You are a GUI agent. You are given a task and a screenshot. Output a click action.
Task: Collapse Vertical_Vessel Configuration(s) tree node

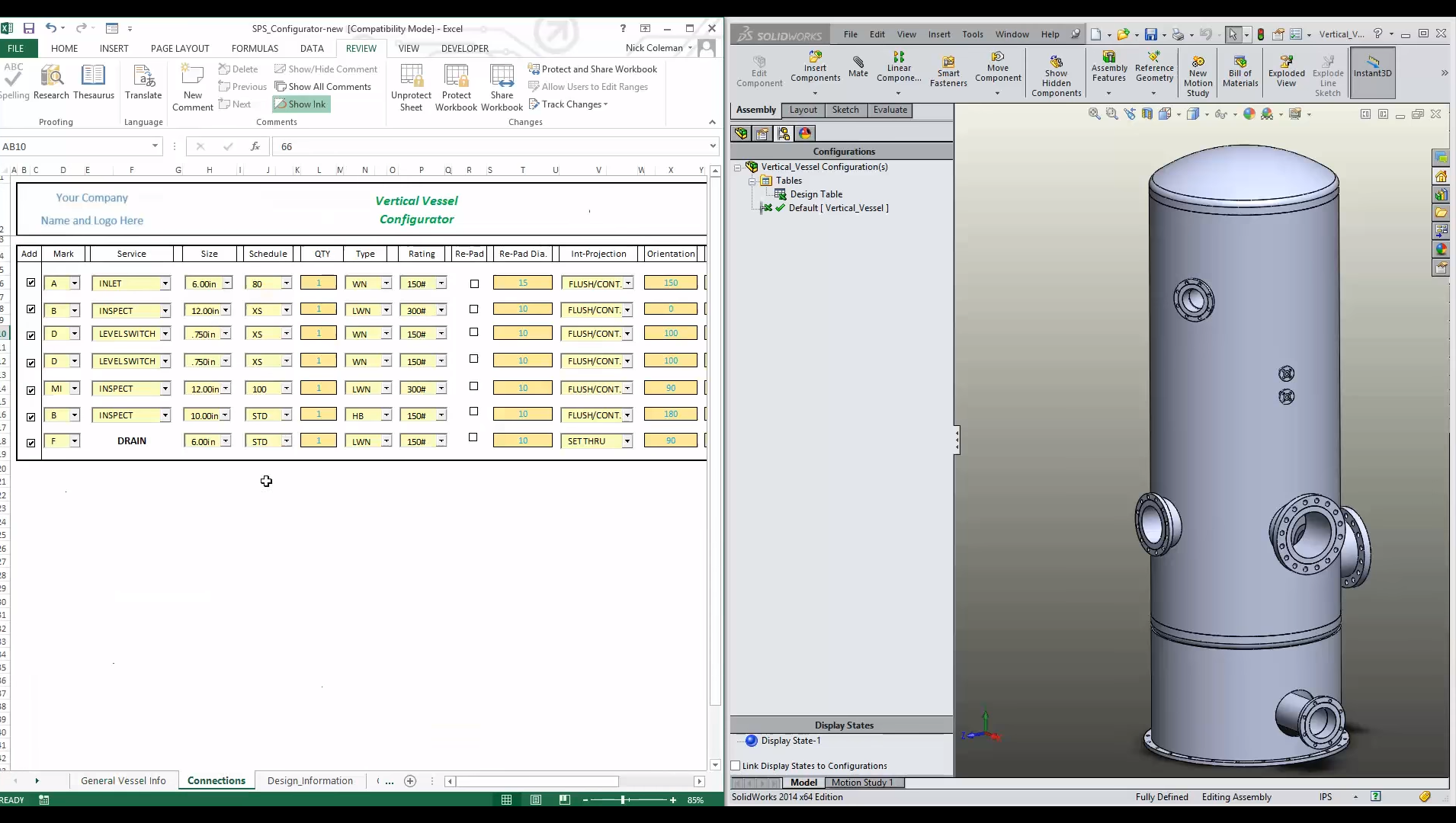737,167
